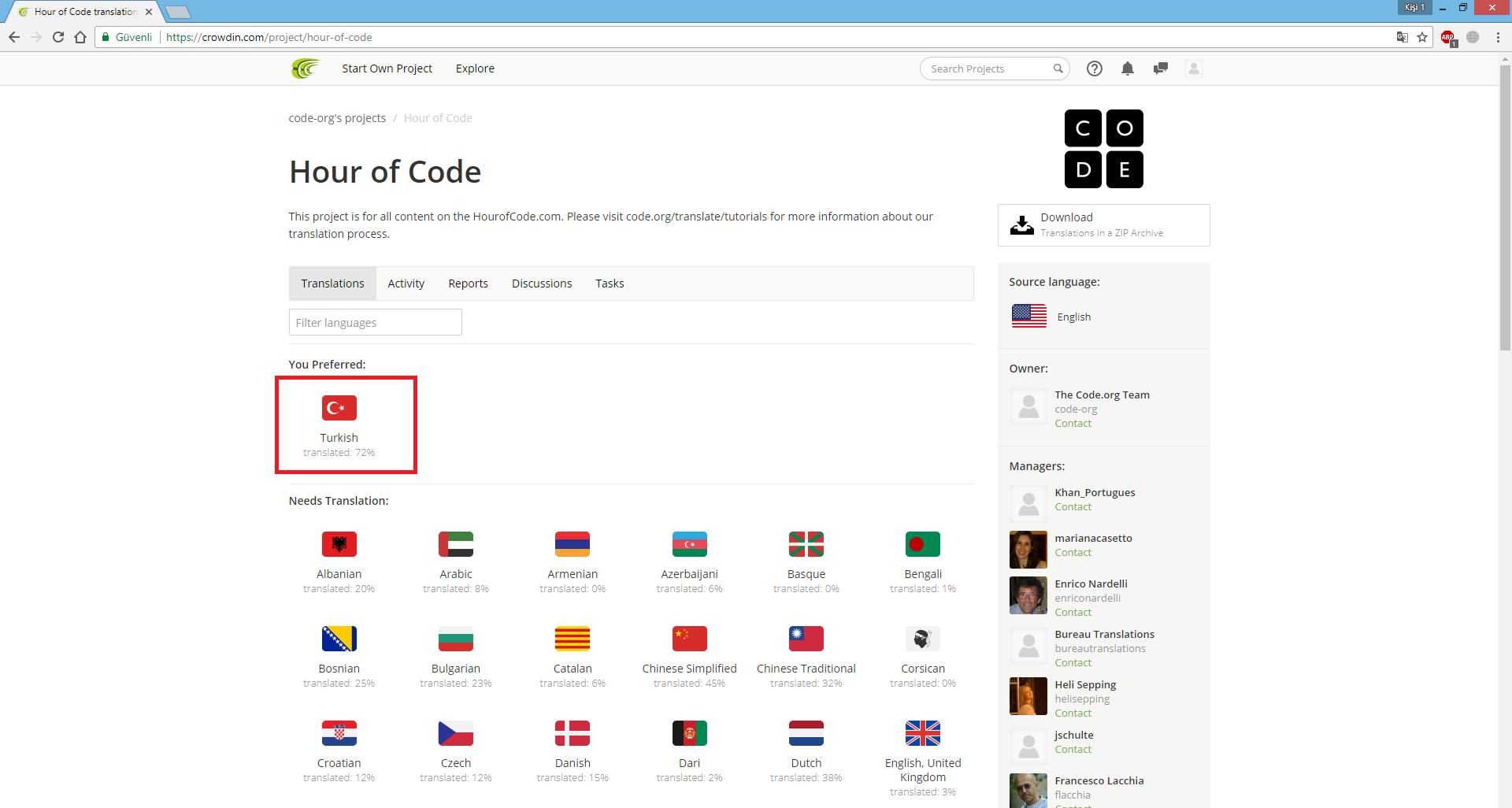Switch to the Translations tab
This screenshot has width=1512, height=808.
point(332,284)
